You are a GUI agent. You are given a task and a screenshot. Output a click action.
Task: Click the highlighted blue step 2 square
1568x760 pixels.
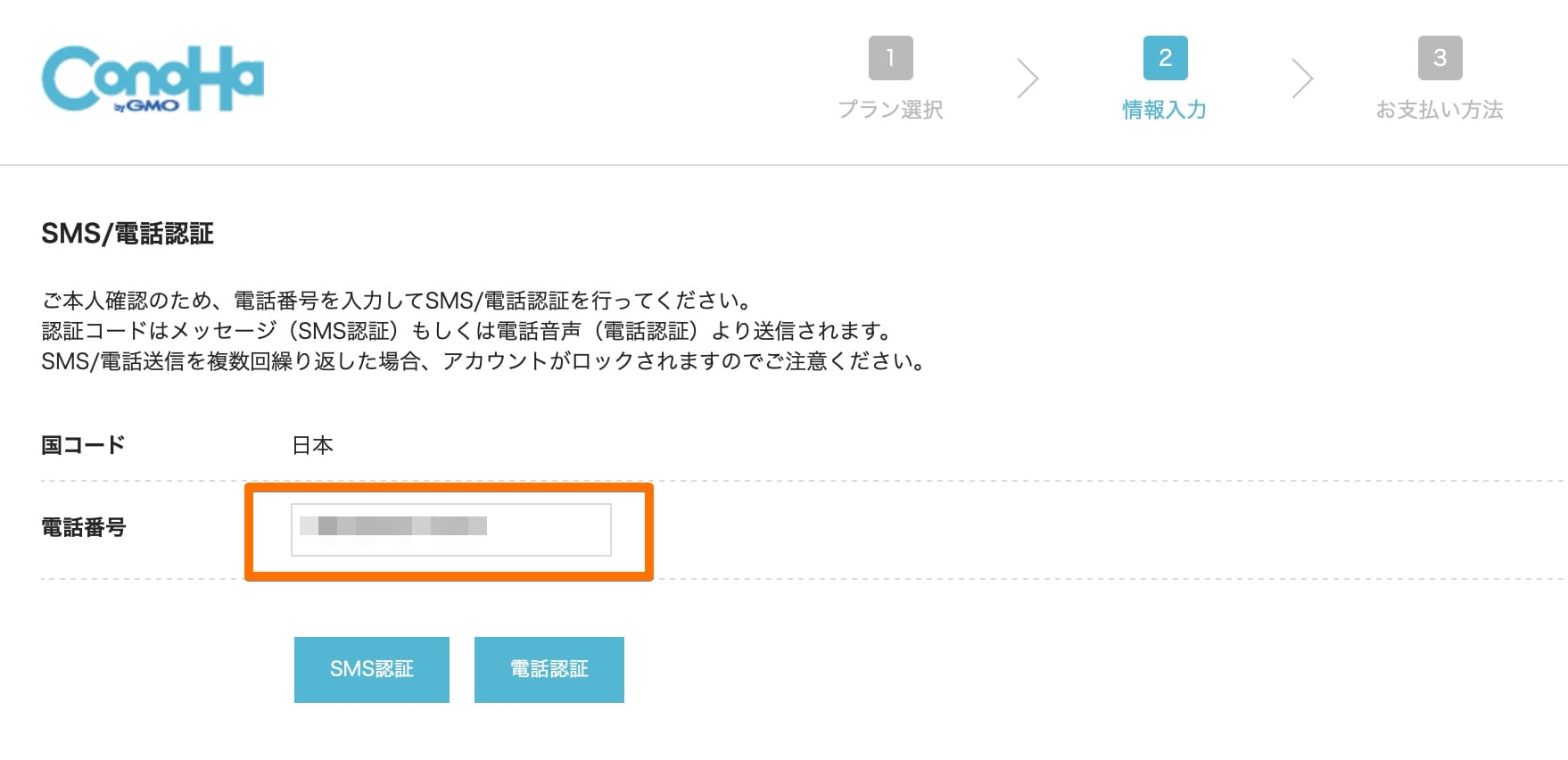(1165, 58)
